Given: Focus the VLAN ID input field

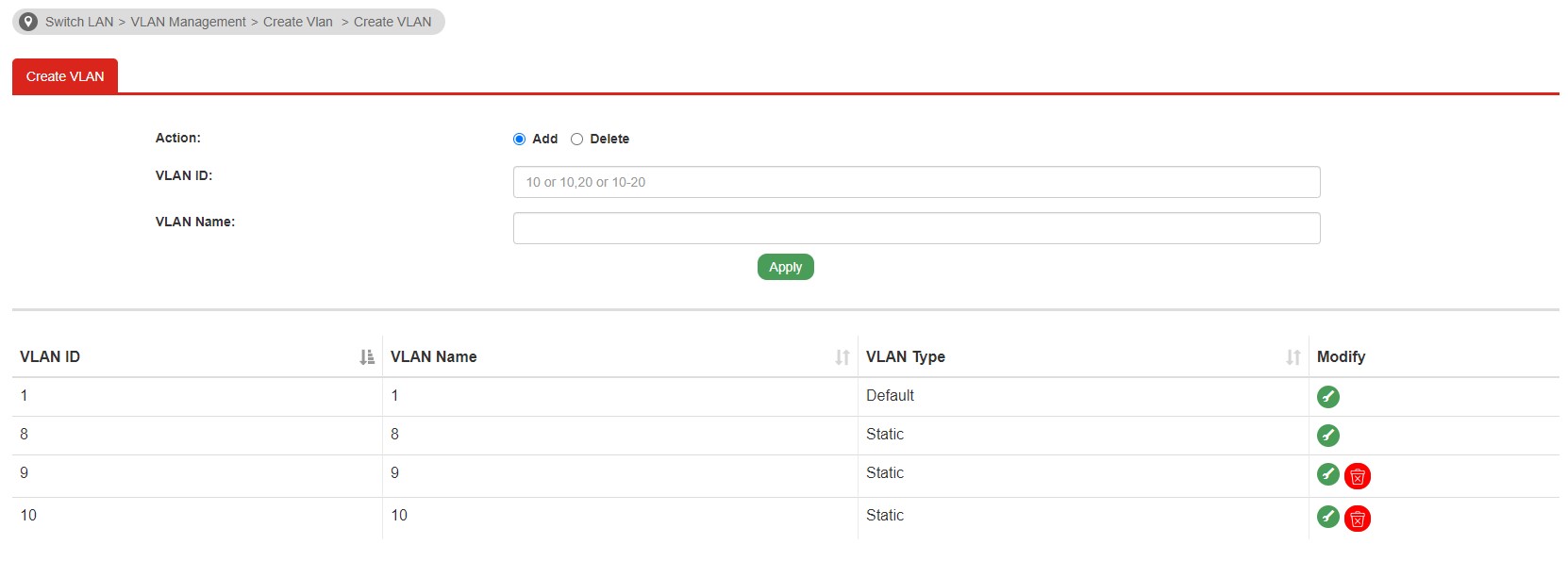Looking at the screenshot, I should click(916, 182).
